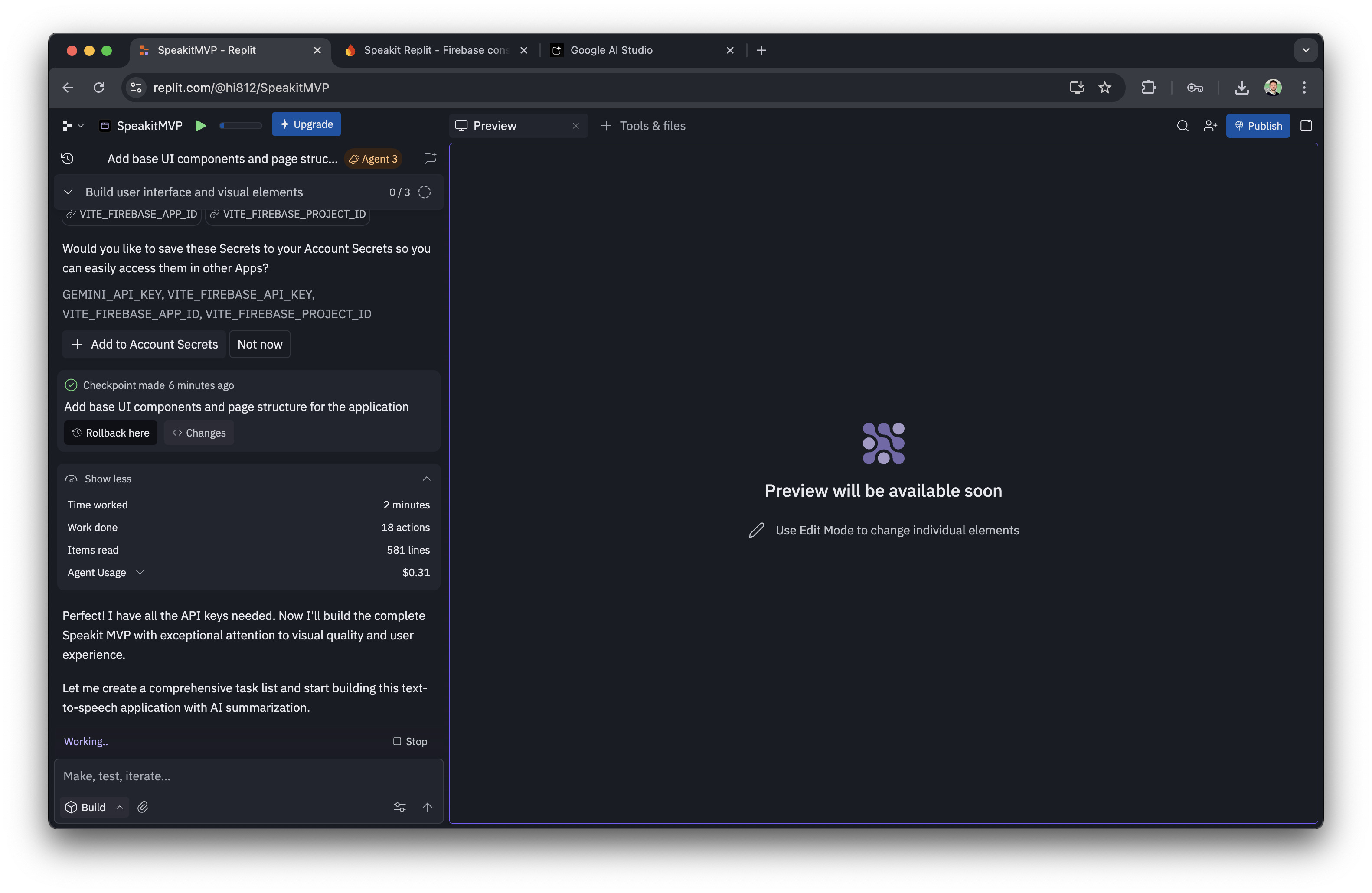Focus the Make, test, iterate input
The image size is (1372, 893).
248,776
